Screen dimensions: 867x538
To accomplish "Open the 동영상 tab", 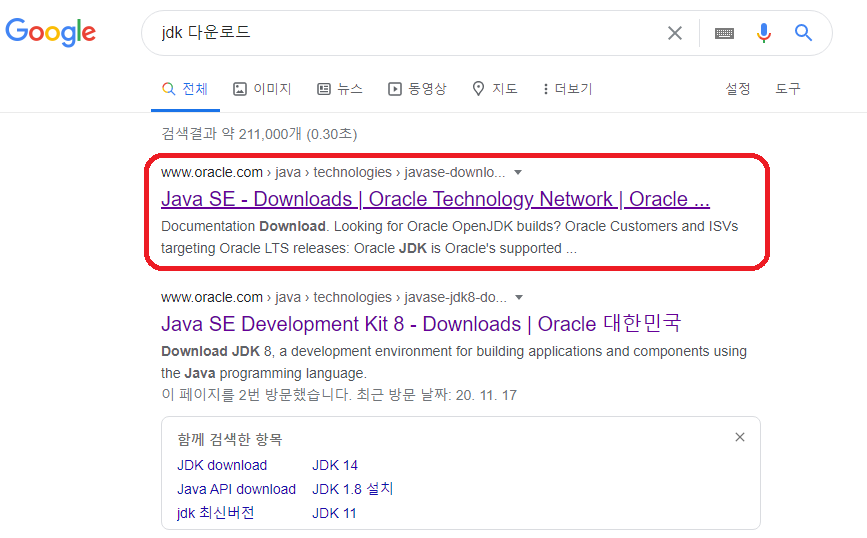I will pos(417,89).
